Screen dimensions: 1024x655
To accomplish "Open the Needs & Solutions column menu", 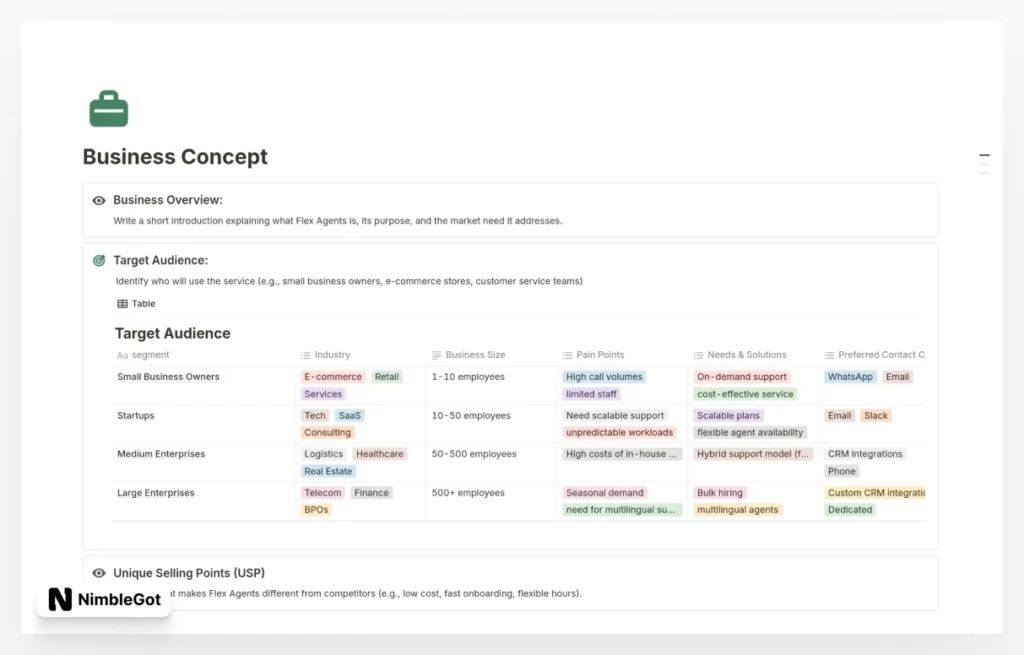I will tap(746, 355).
